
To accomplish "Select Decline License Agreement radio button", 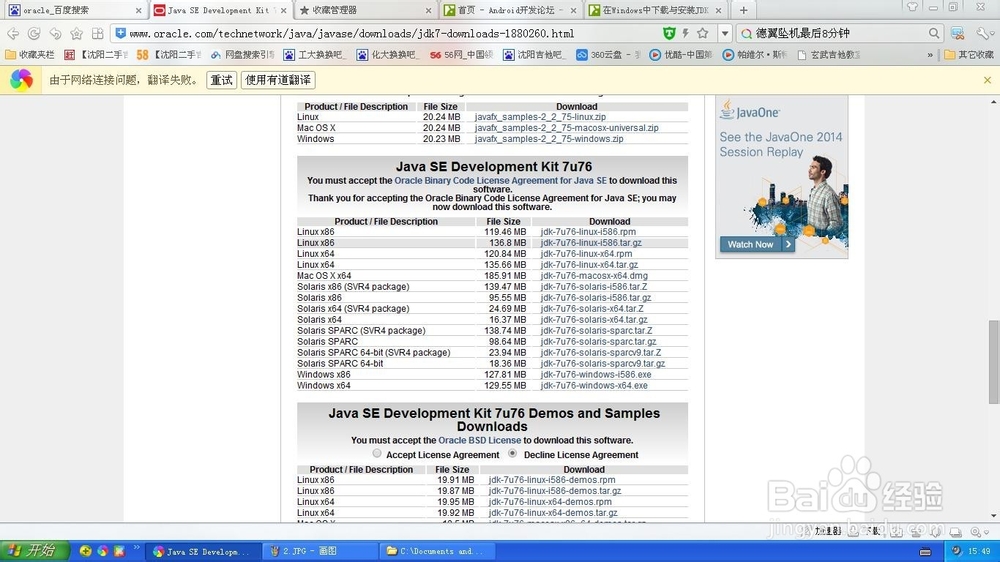I will point(513,454).
